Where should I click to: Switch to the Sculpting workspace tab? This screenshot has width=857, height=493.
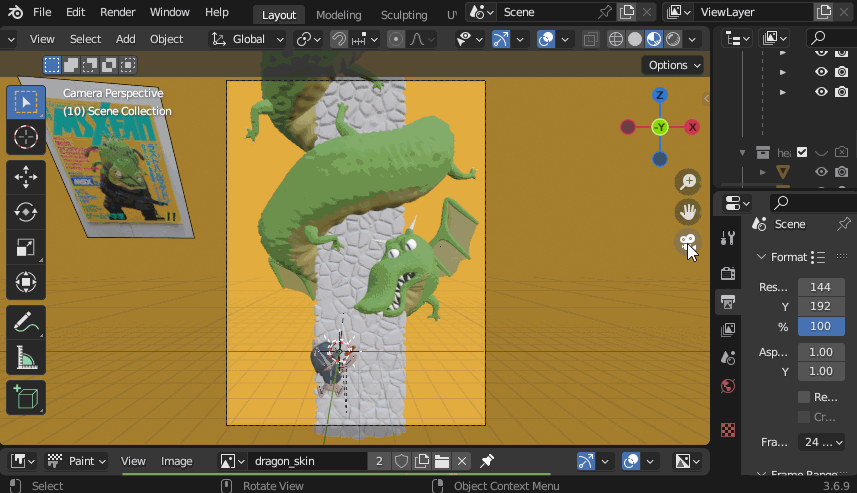pos(404,15)
